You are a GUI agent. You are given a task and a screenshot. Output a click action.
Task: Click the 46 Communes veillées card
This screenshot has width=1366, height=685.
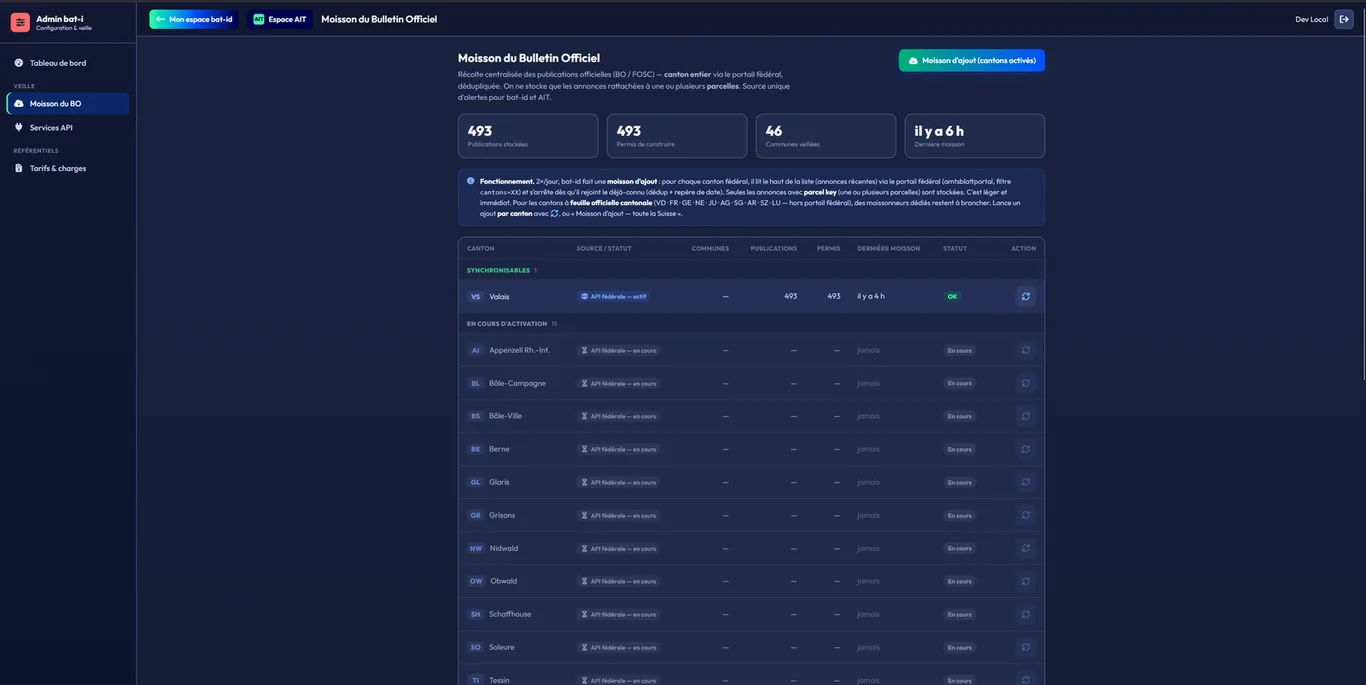pos(826,136)
